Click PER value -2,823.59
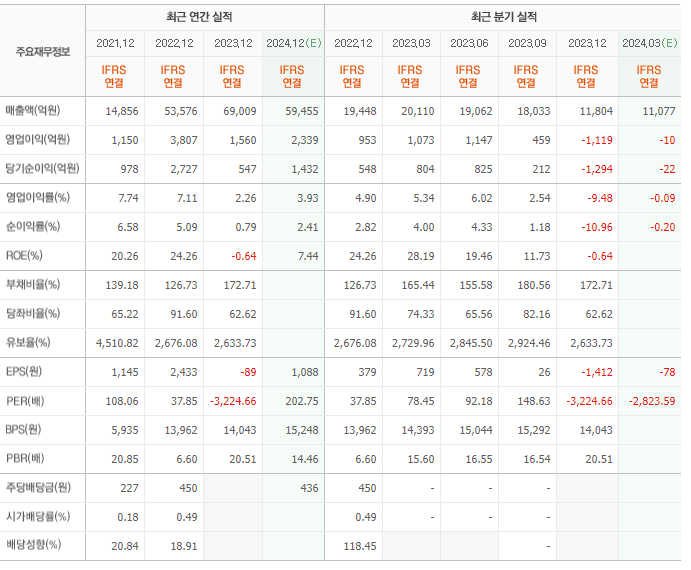 tap(652, 402)
